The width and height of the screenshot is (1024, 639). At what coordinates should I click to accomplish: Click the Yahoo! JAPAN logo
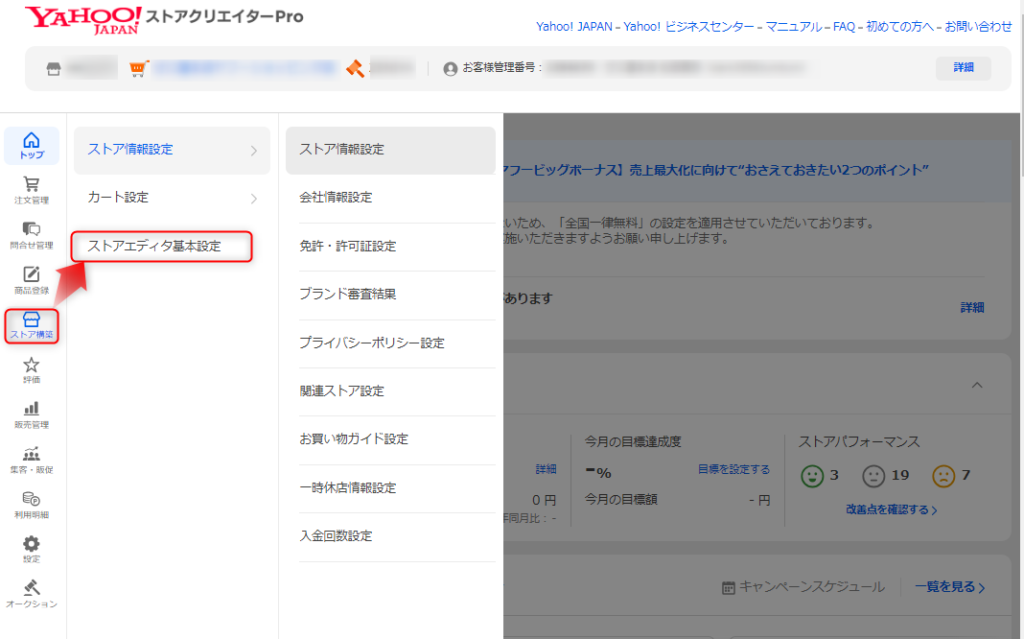pyautogui.click(x=83, y=20)
